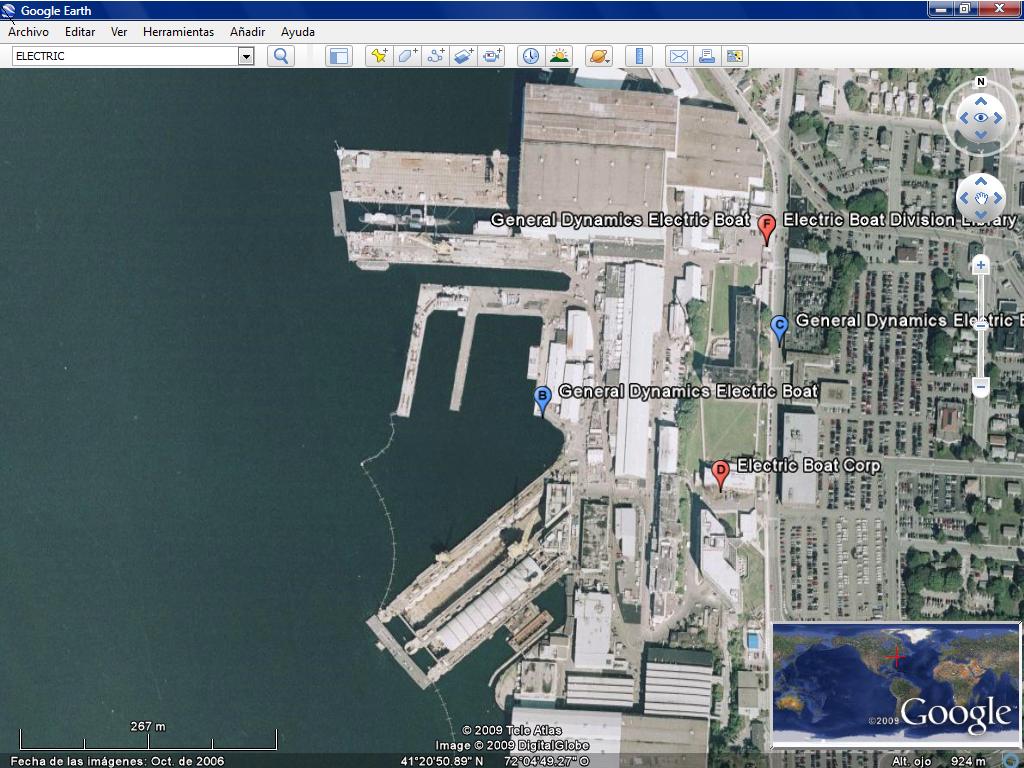Click the search magnifier button
1024x768 pixels.
(x=281, y=56)
